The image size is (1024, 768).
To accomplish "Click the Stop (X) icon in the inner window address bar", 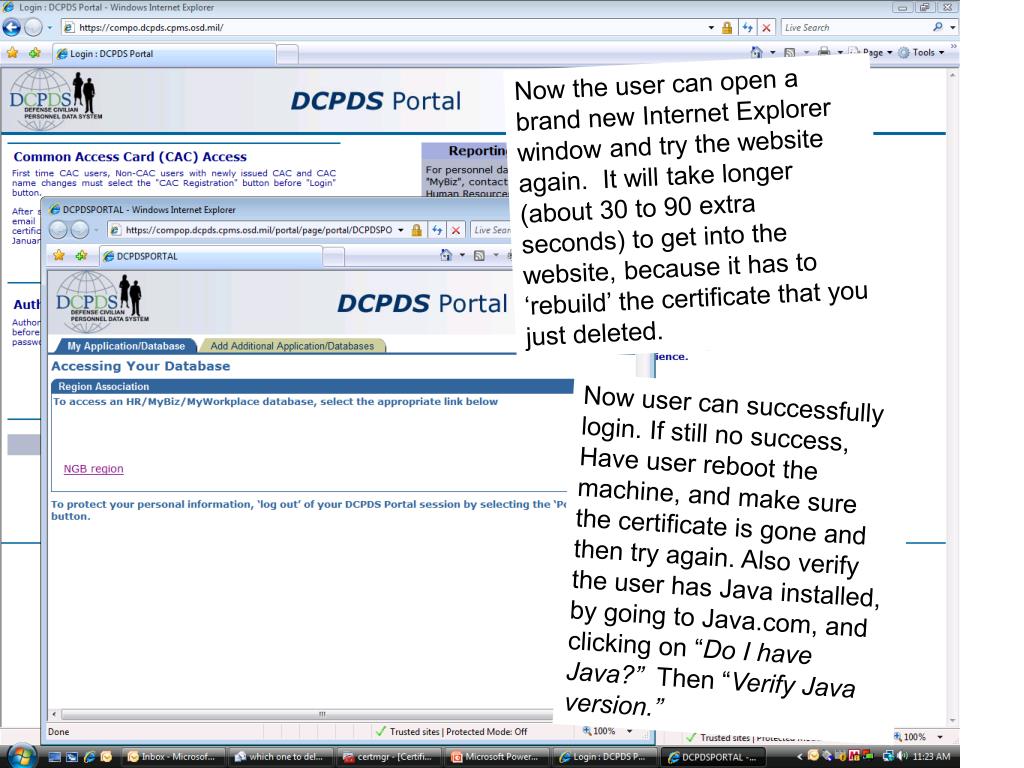I will tap(453, 231).
